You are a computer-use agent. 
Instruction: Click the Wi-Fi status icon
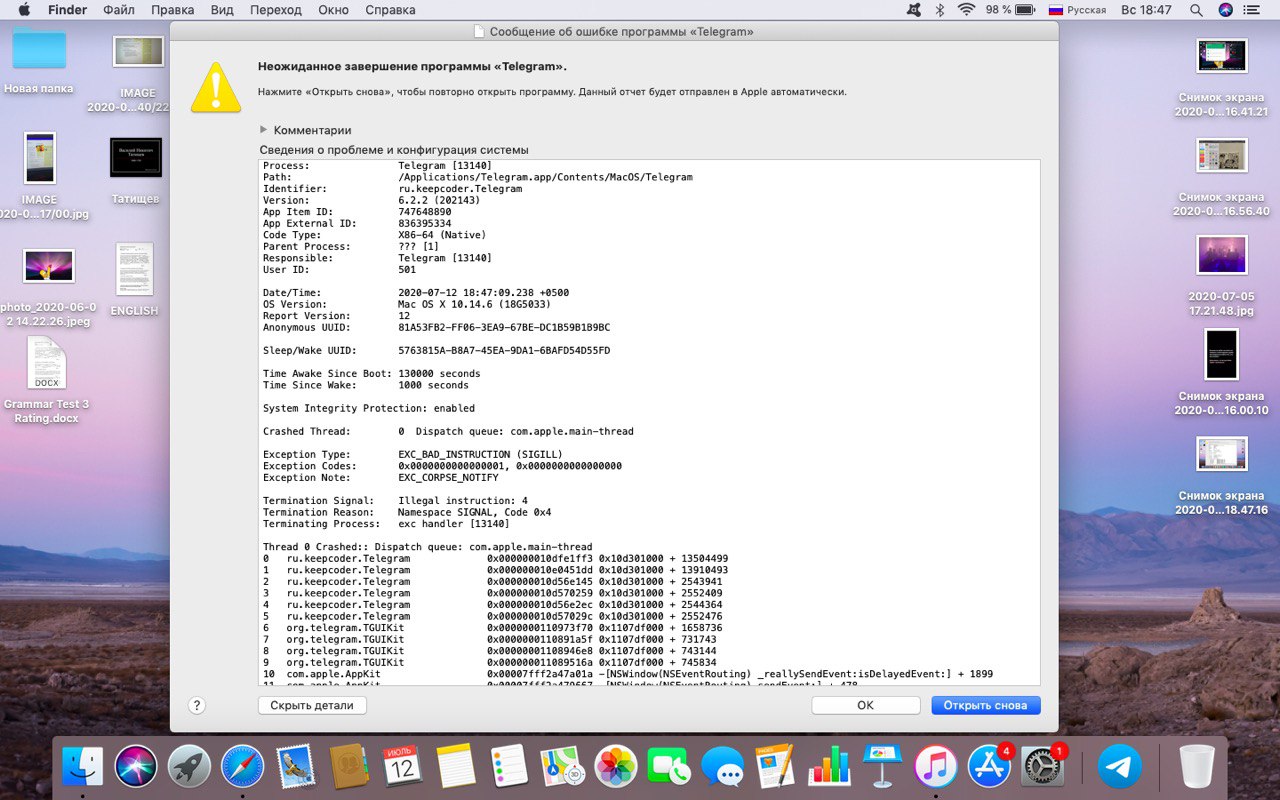coord(966,10)
